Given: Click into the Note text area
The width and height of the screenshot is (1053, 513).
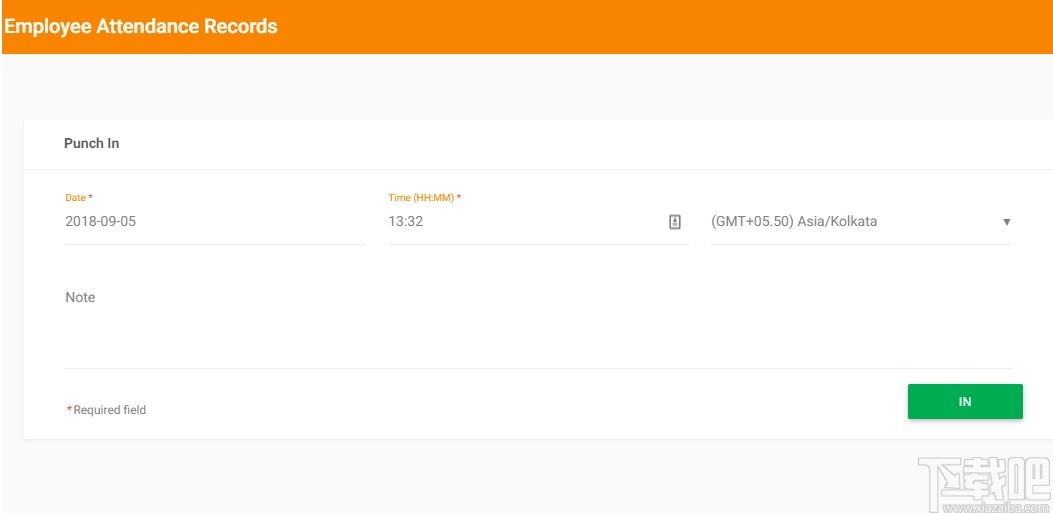Looking at the screenshot, I should pos(538,326).
